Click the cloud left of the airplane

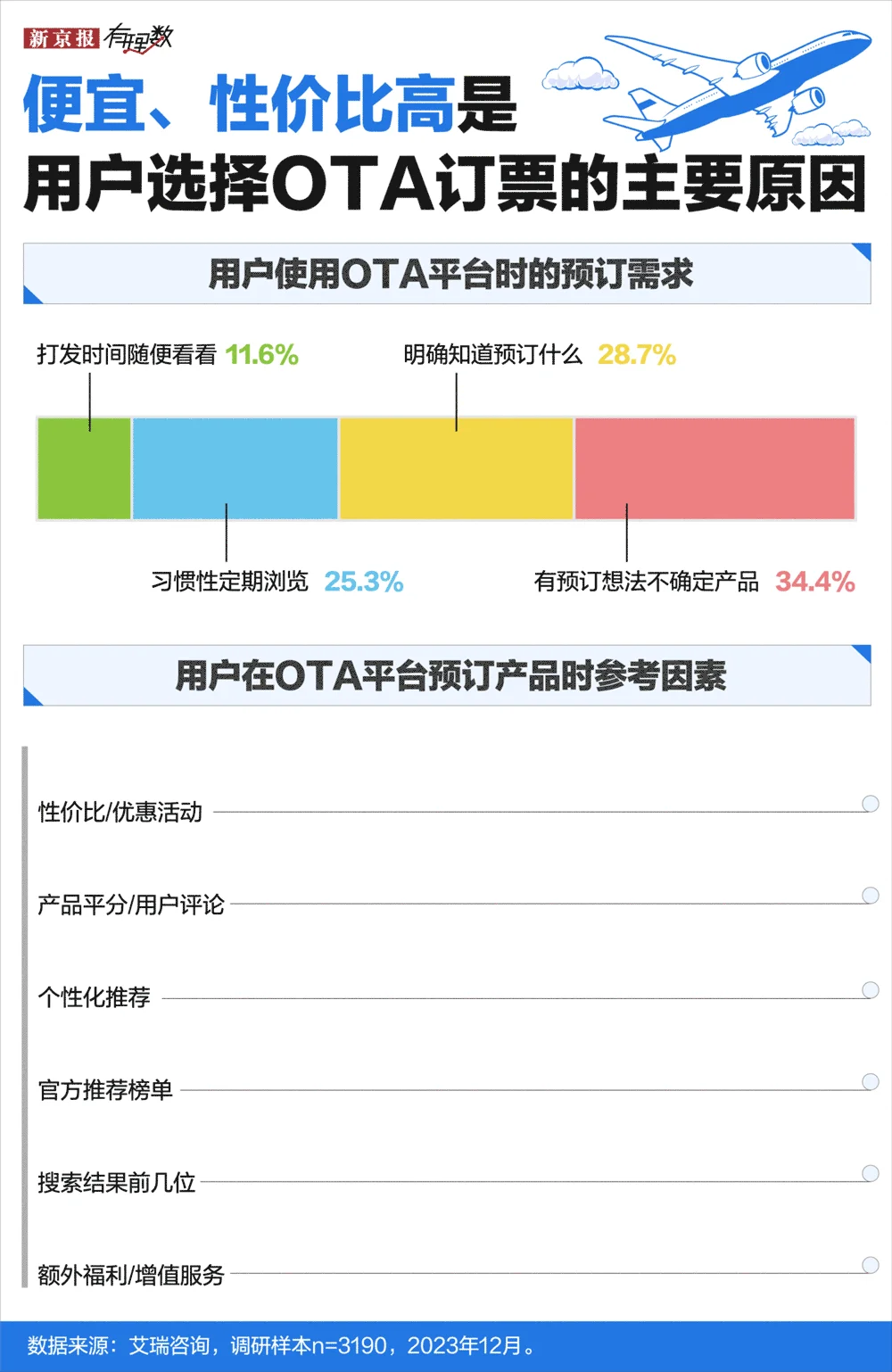coord(581,75)
